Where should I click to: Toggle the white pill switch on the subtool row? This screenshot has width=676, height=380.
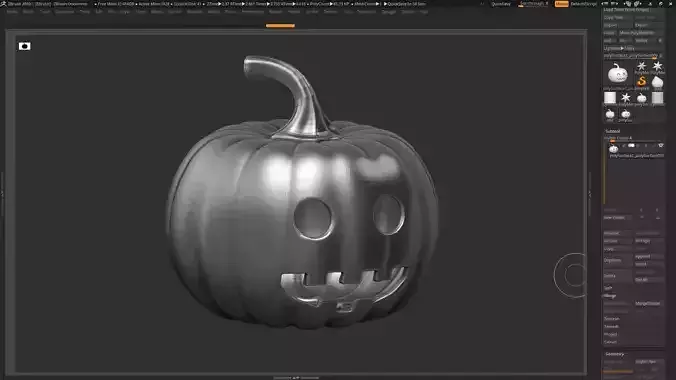pos(631,146)
